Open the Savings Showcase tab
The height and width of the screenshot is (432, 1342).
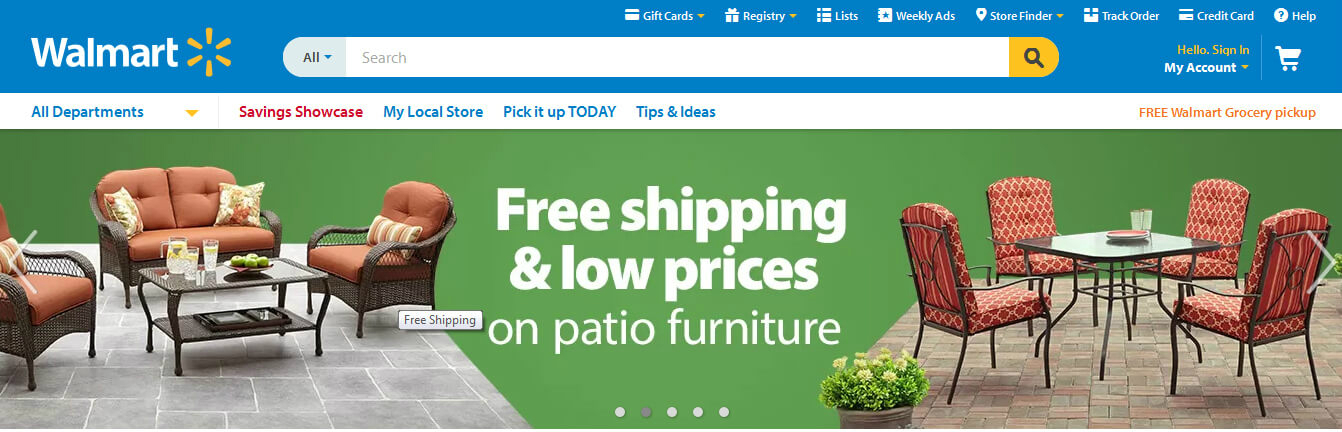click(301, 112)
